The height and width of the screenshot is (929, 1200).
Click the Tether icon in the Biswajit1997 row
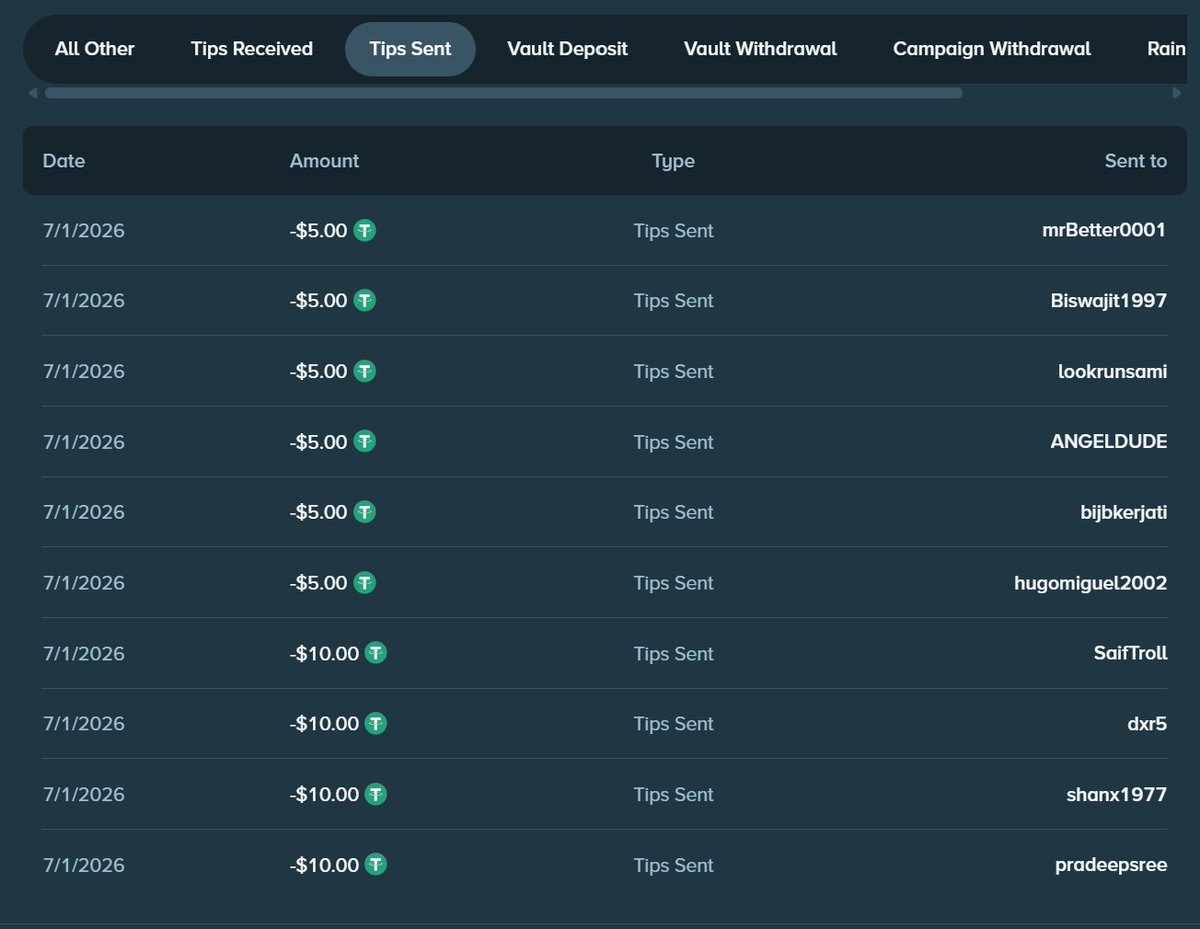coord(365,300)
